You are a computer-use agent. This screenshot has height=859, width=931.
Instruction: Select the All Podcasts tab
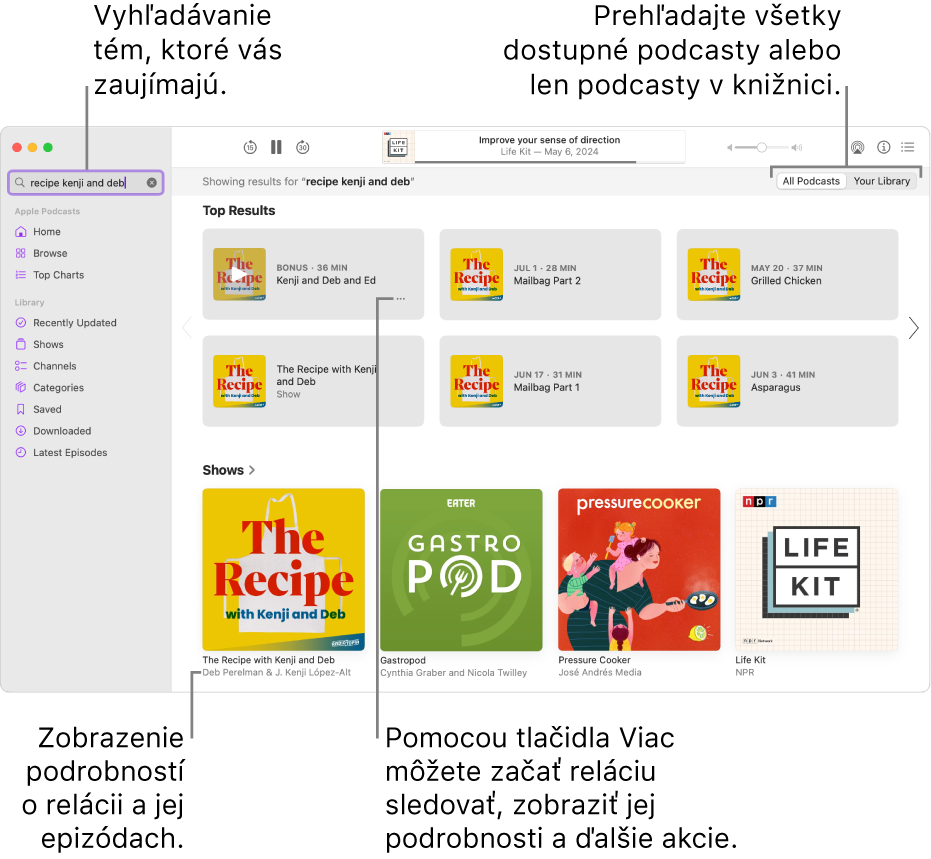click(811, 181)
